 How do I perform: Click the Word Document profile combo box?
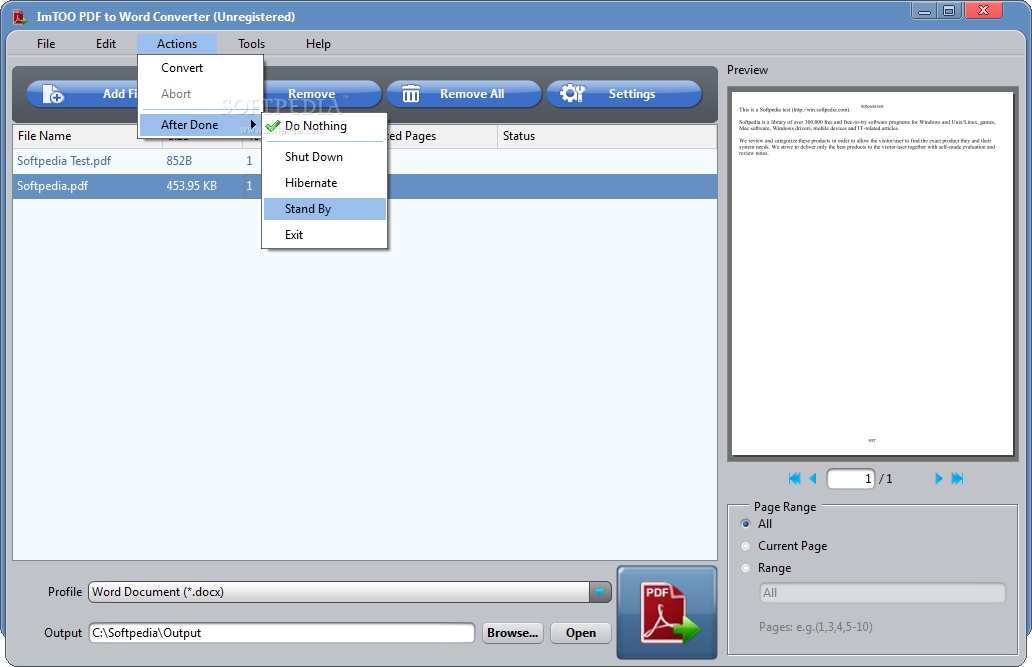point(349,592)
